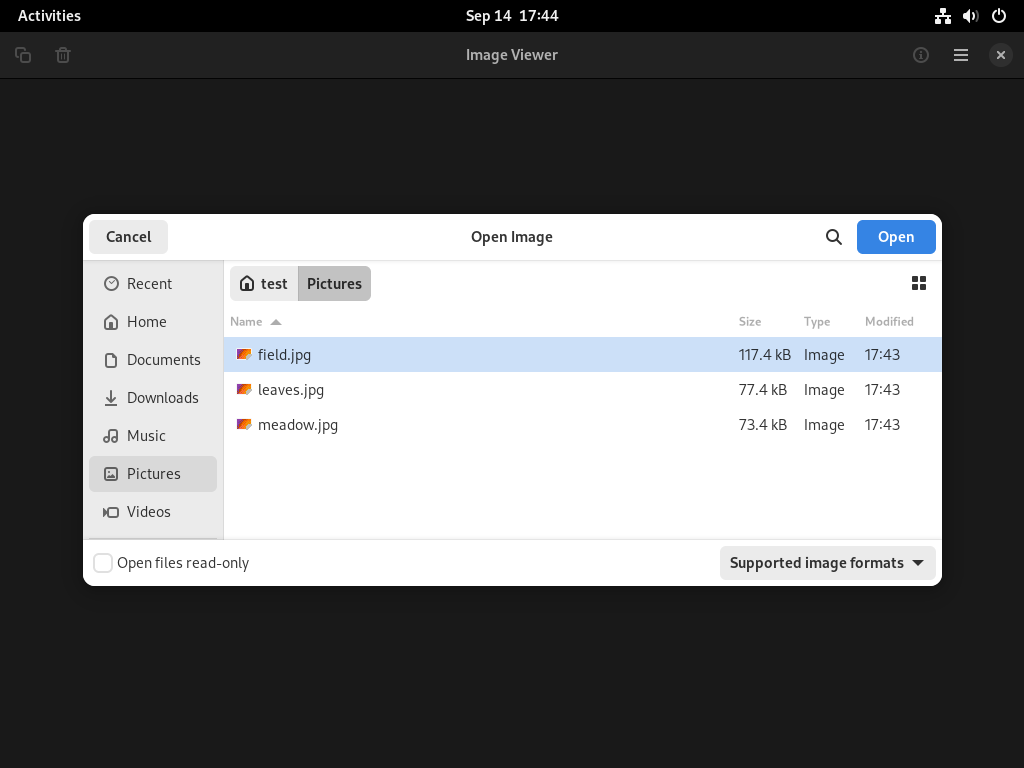The image size is (1024, 768).
Task: Sort by the Name column header
Action: 246,321
